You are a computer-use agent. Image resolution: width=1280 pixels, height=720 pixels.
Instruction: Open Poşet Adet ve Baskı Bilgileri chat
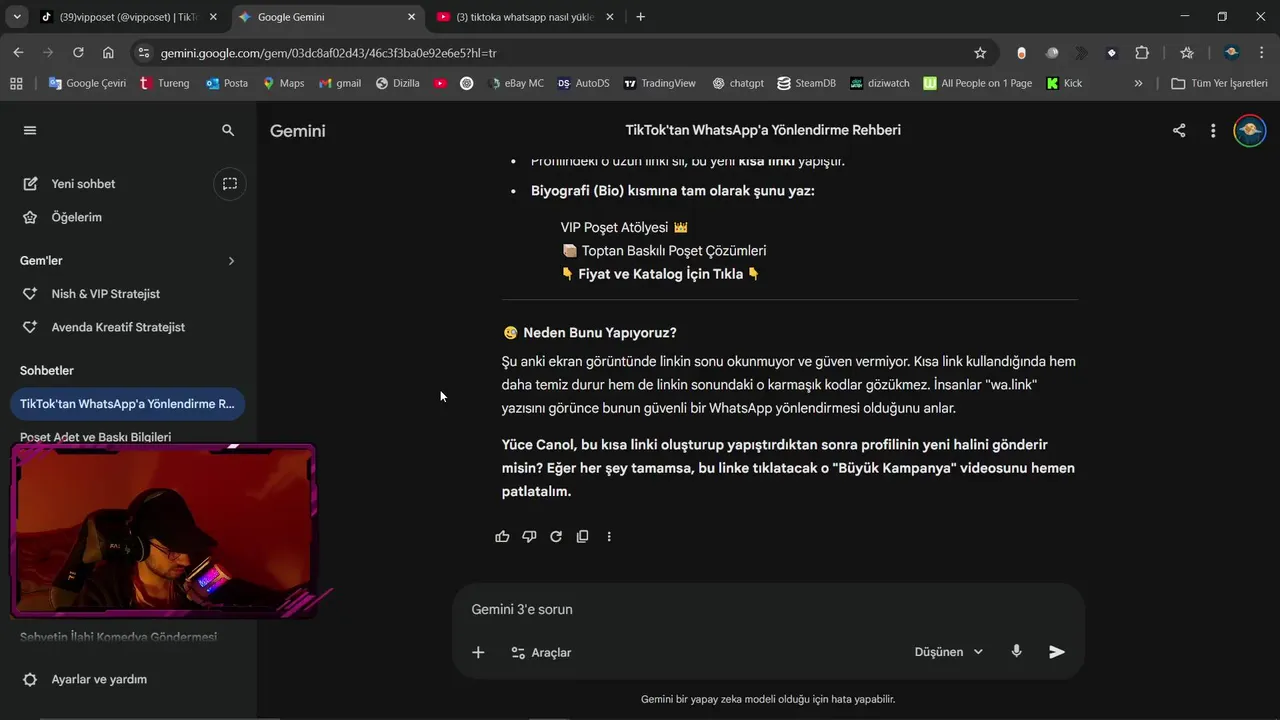95,437
